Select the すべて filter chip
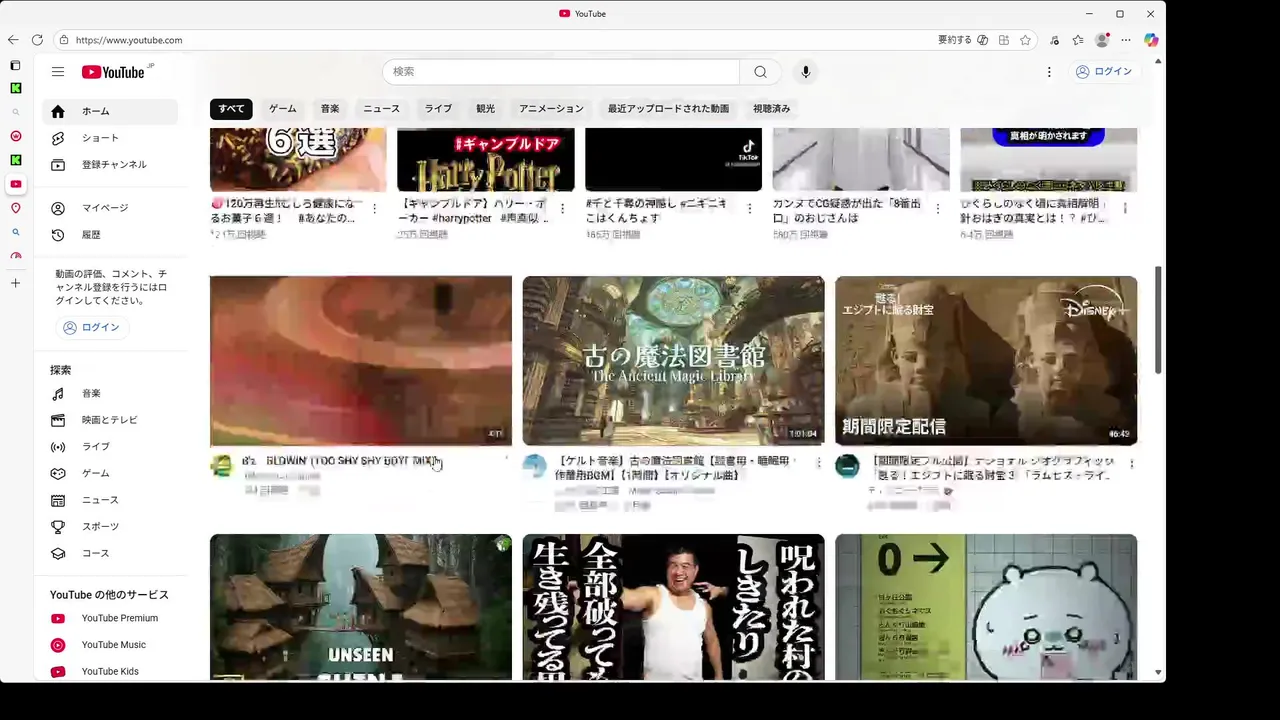Viewport: 1280px width, 720px height. coord(231,108)
